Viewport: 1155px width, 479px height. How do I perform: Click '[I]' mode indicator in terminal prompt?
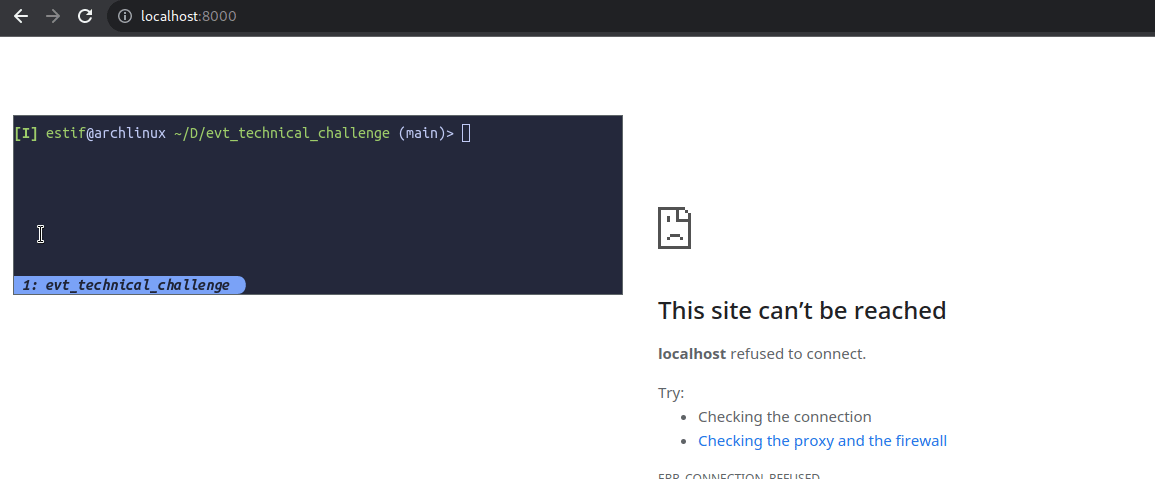point(26,133)
